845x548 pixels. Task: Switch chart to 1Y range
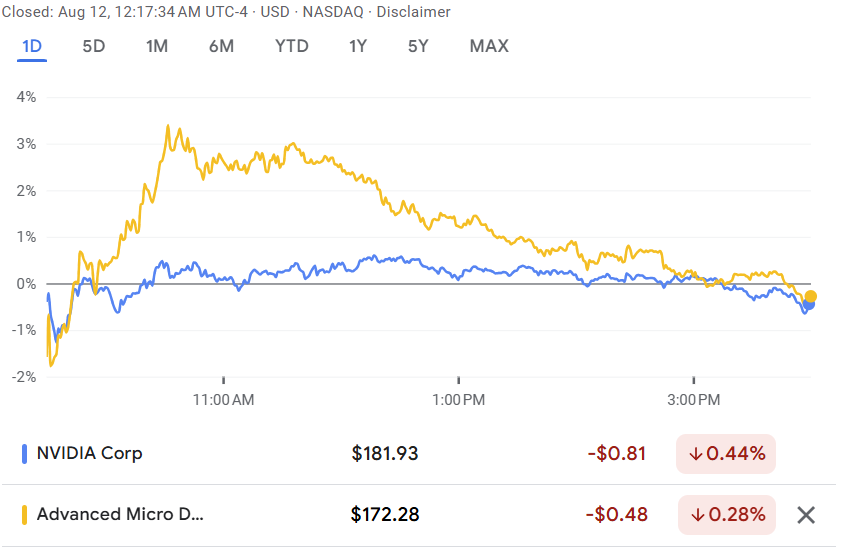pyautogui.click(x=358, y=46)
